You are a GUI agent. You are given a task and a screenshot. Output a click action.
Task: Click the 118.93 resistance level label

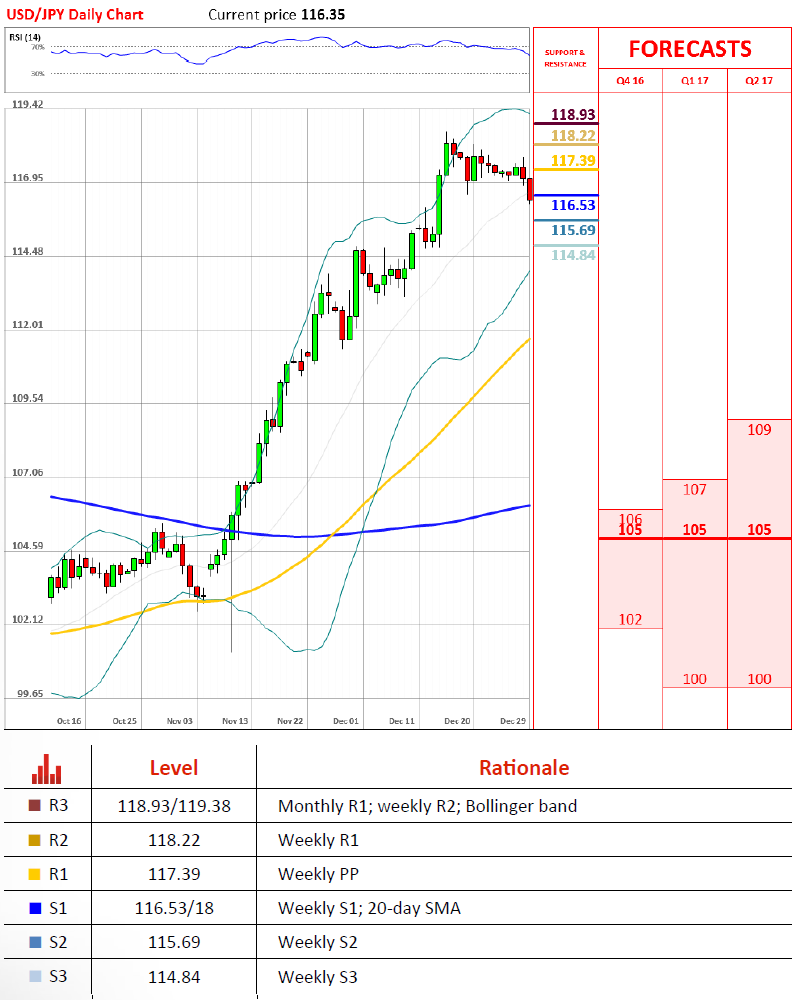point(573,115)
